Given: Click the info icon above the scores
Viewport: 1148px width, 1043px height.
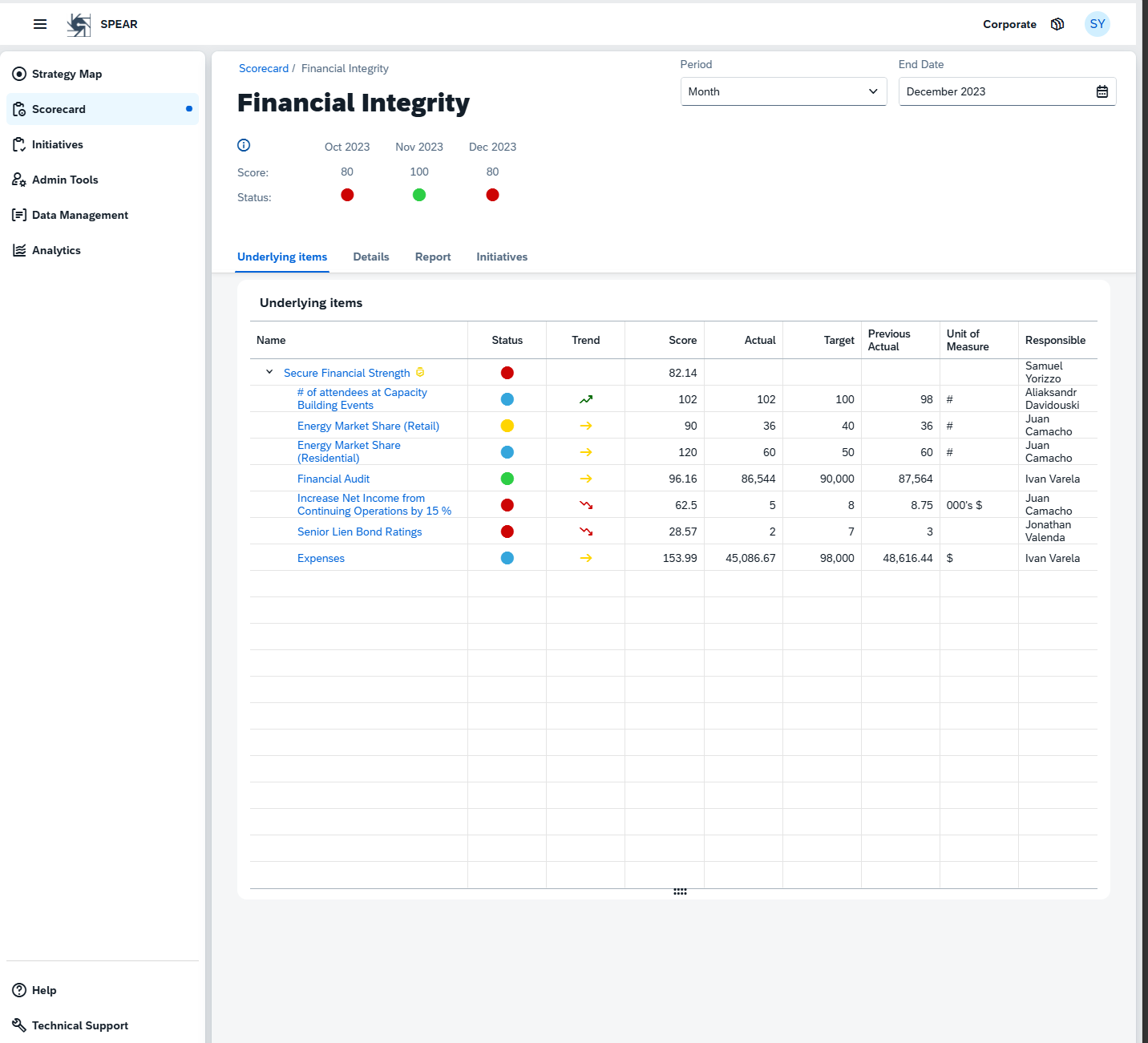Looking at the screenshot, I should tap(243, 145).
